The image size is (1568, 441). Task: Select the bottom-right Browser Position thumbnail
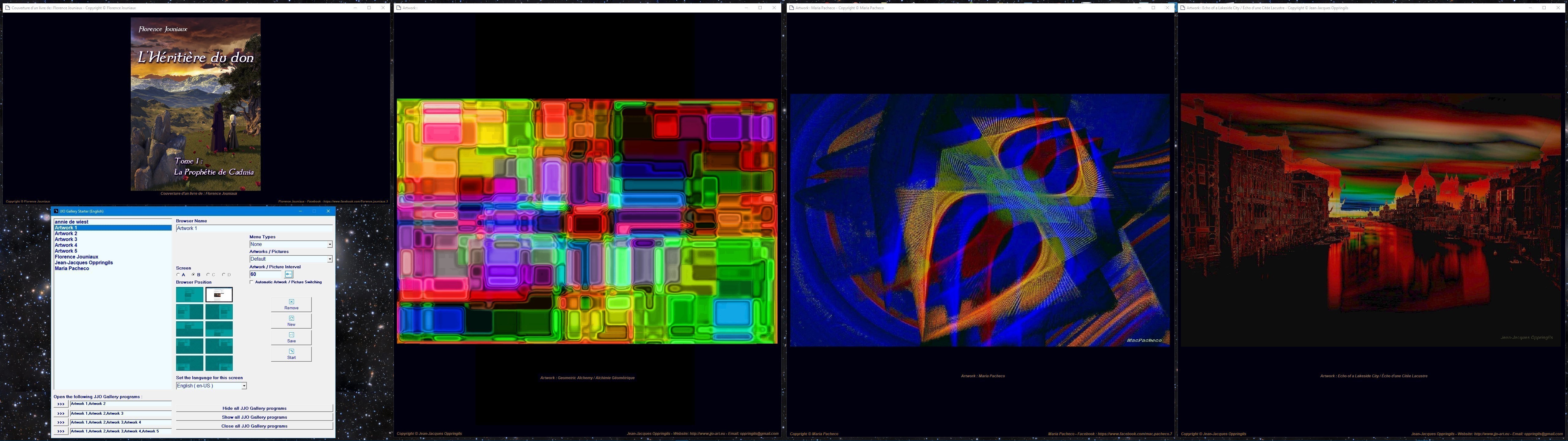click(219, 364)
